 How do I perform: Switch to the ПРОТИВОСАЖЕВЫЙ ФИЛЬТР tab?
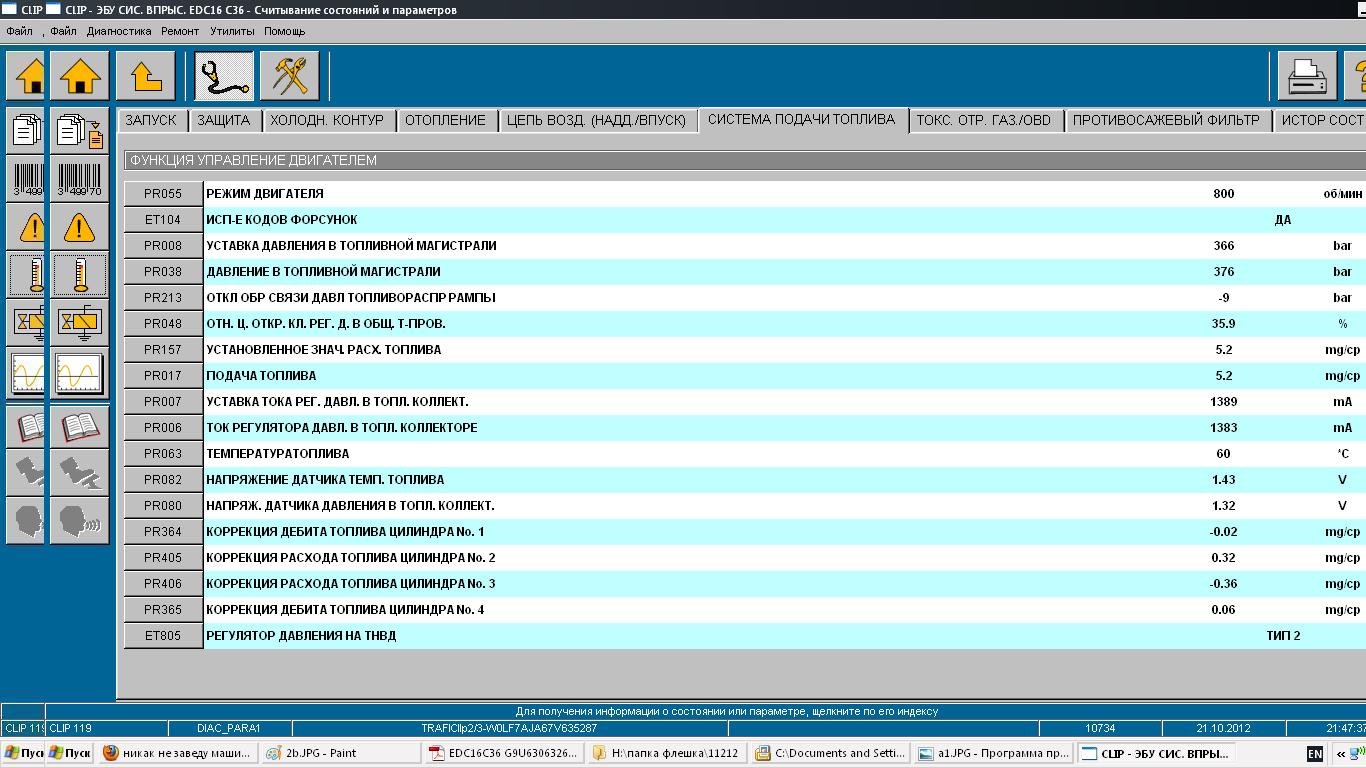pyautogui.click(x=1166, y=120)
